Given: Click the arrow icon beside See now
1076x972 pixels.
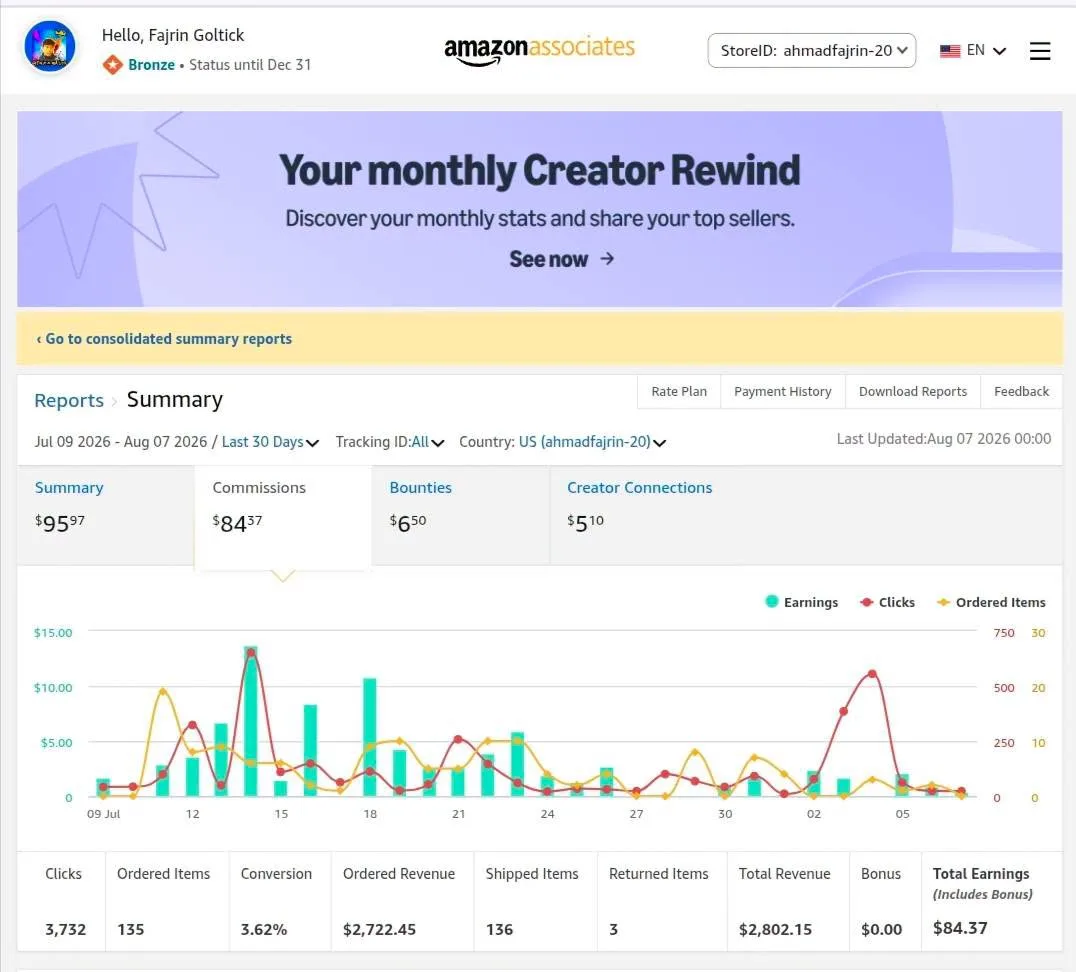Looking at the screenshot, I should point(607,259).
